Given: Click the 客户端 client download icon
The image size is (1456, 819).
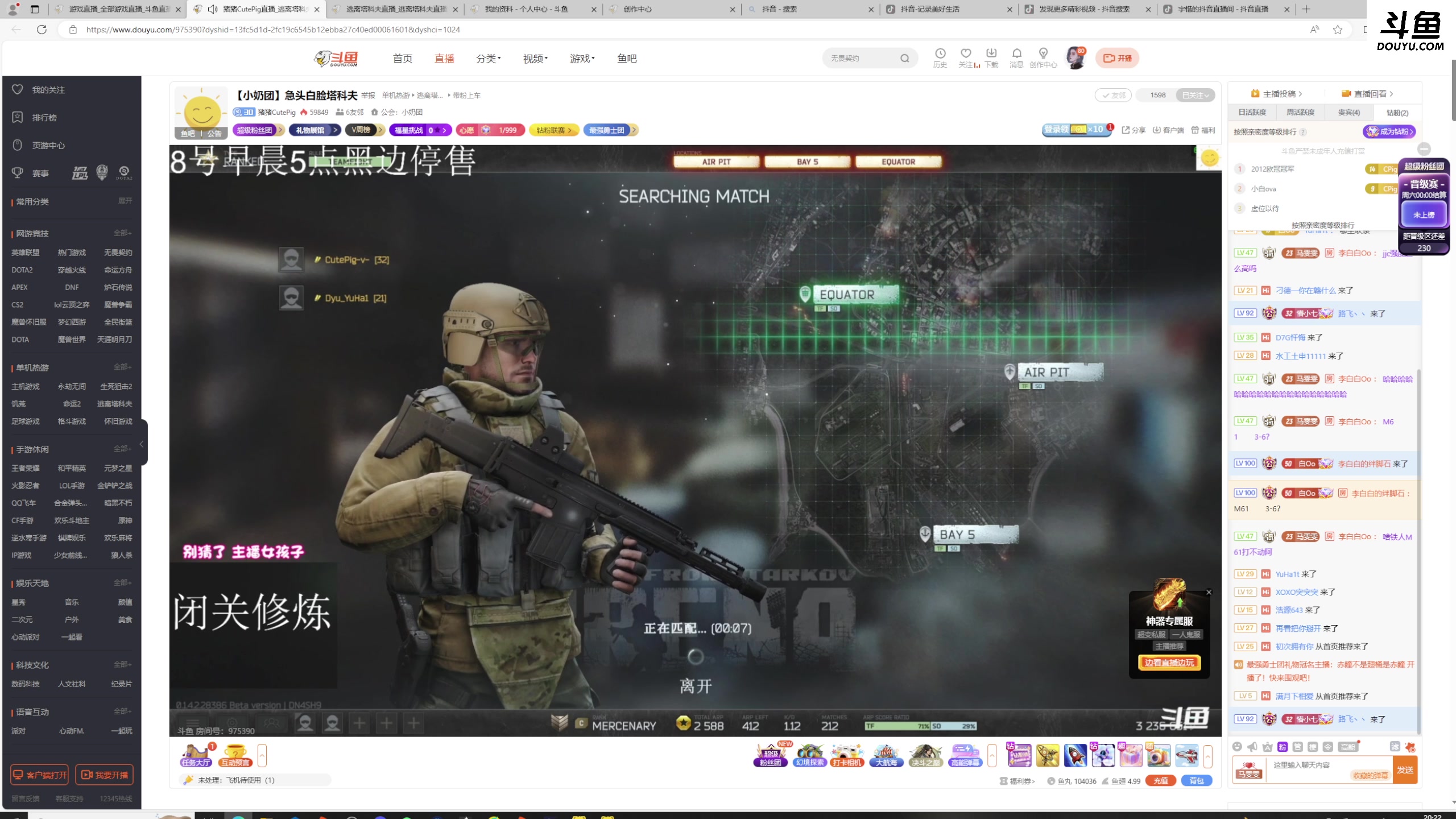Looking at the screenshot, I should [1168, 130].
